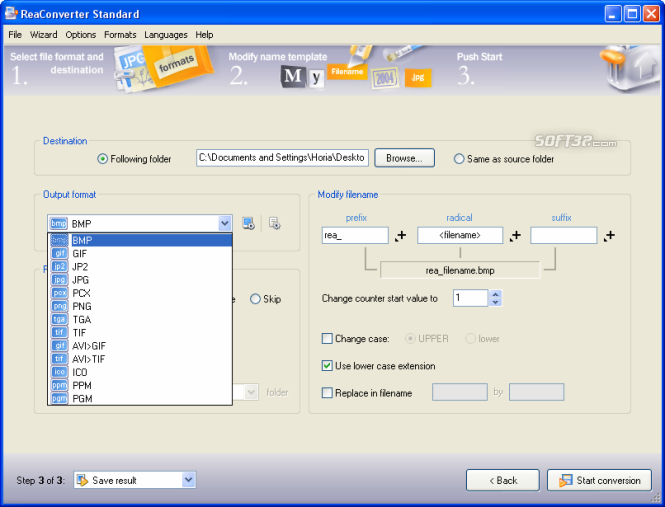This screenshot has width=665, height=507.
Task: Click the orange Filename tag in the banner
Action: (x=347, y=71)
